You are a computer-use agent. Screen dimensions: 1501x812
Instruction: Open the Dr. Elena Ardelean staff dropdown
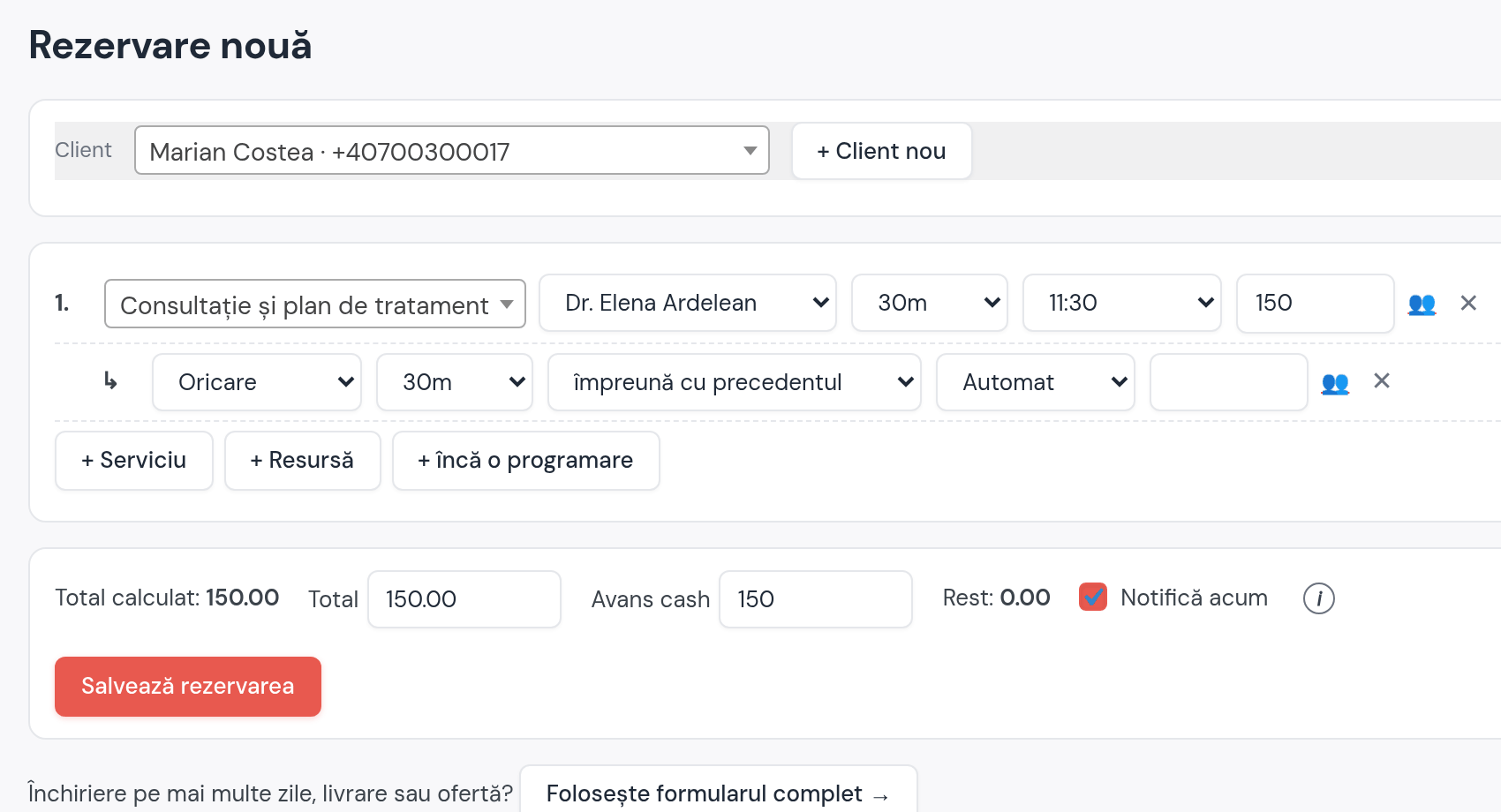pyautogui.click(x=688, y=303)
